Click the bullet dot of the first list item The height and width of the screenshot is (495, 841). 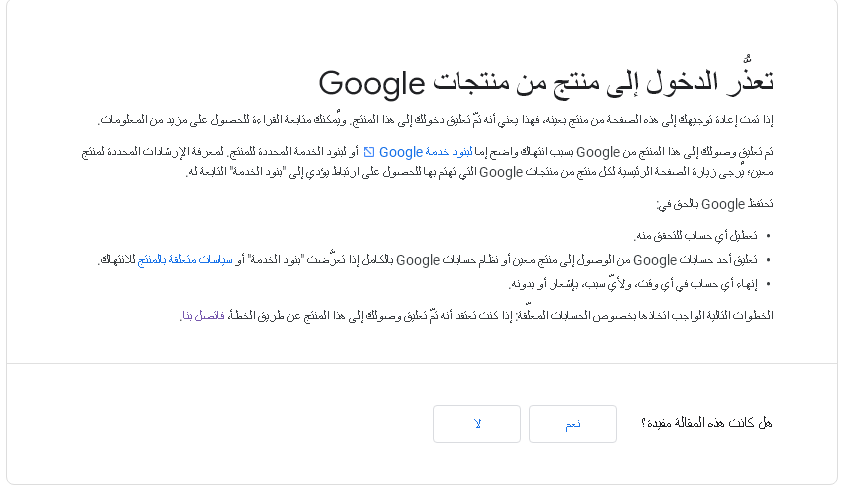769,236
